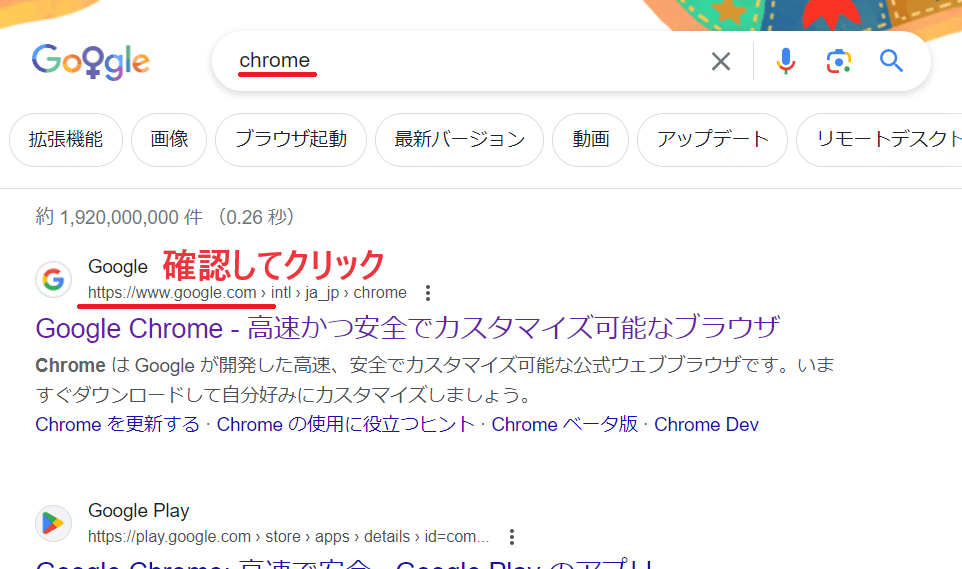Click the Google logo
962x569 pixels.
tap(91, 62)
